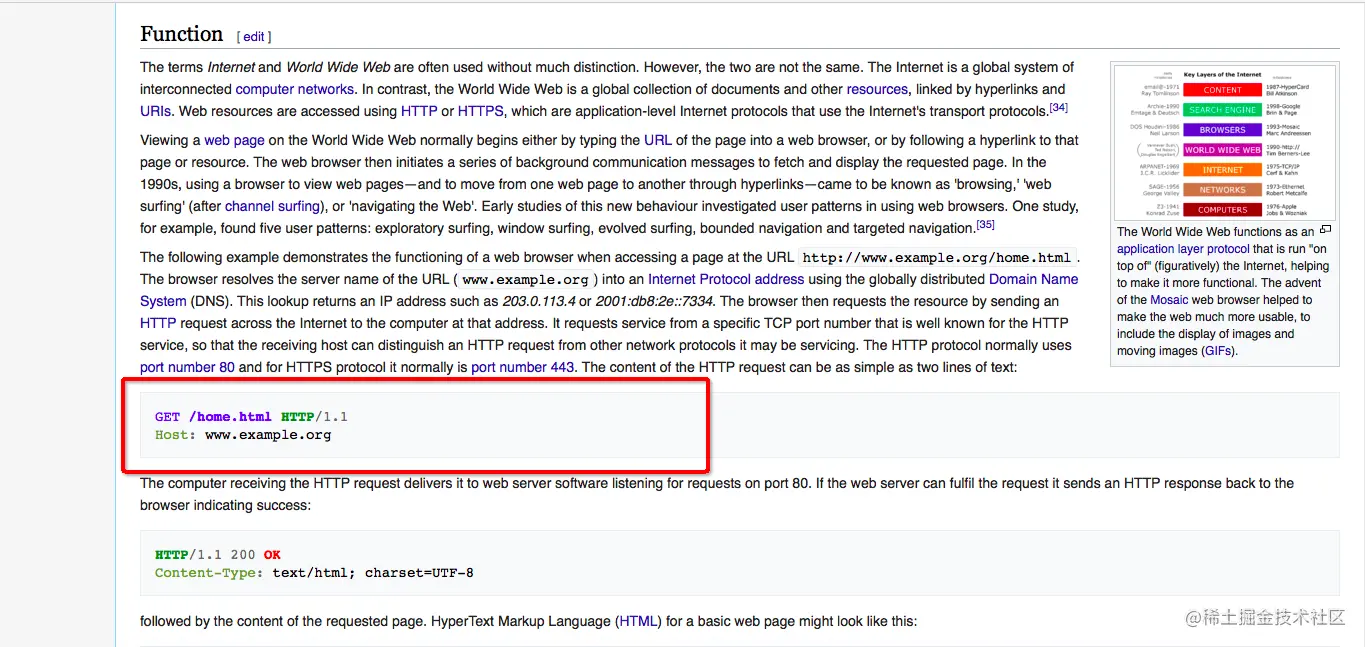
Task: Click the URL link in second paragraph
Action: point(658,140)
